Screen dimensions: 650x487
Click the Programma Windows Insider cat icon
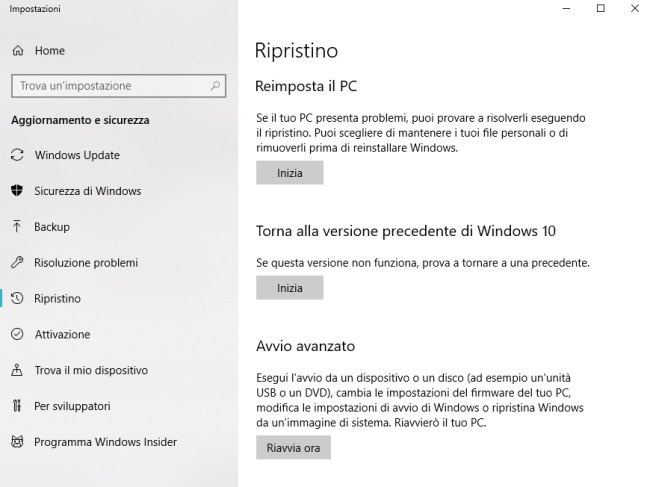click(x=17, y=442)
